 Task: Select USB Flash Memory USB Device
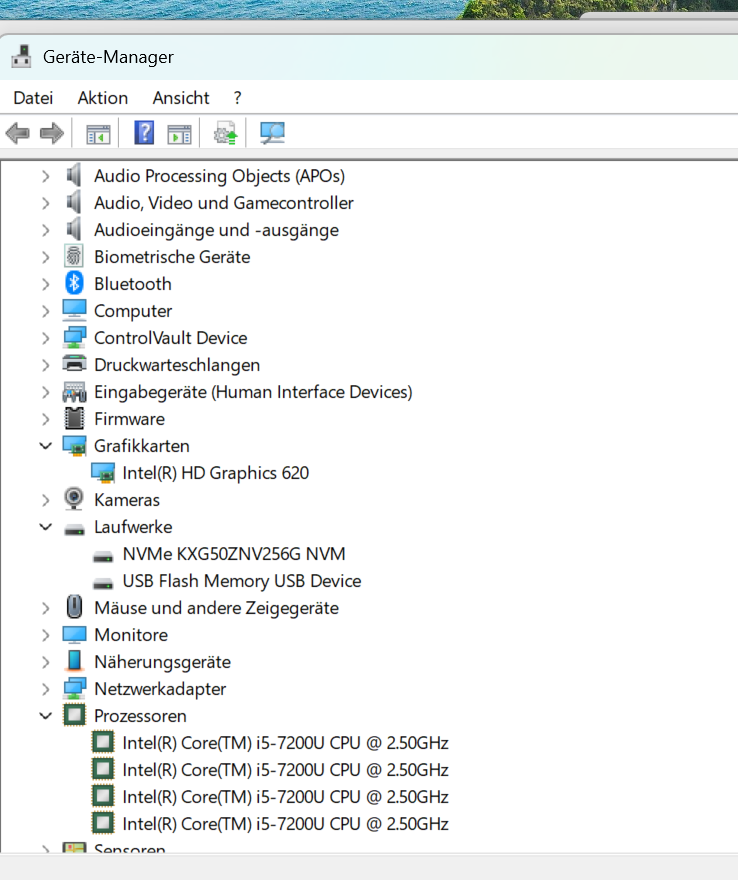click(x=242, y=581)
